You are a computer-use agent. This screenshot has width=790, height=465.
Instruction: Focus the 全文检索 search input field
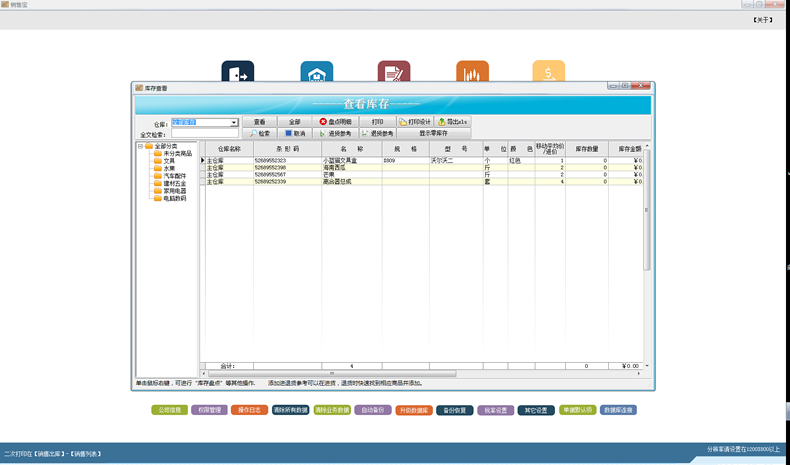205,134
